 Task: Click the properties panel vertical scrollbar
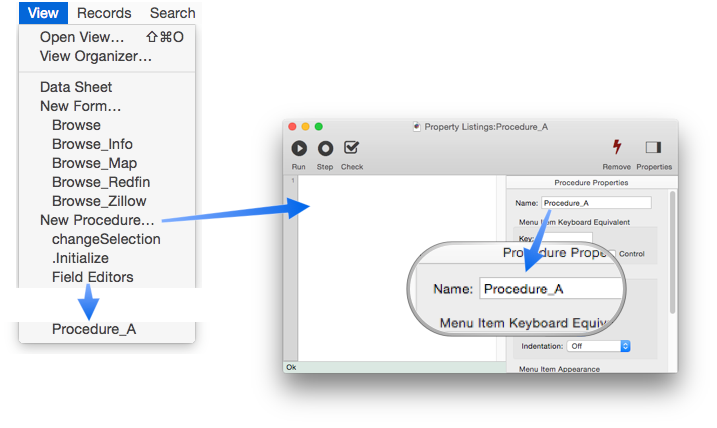coord(672,251)
